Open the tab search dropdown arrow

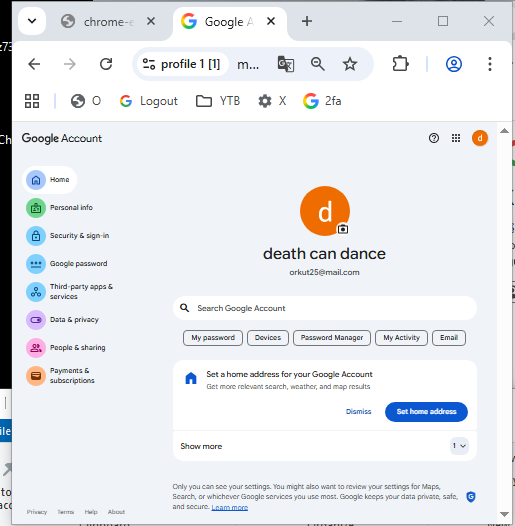[x=32, y=21]
